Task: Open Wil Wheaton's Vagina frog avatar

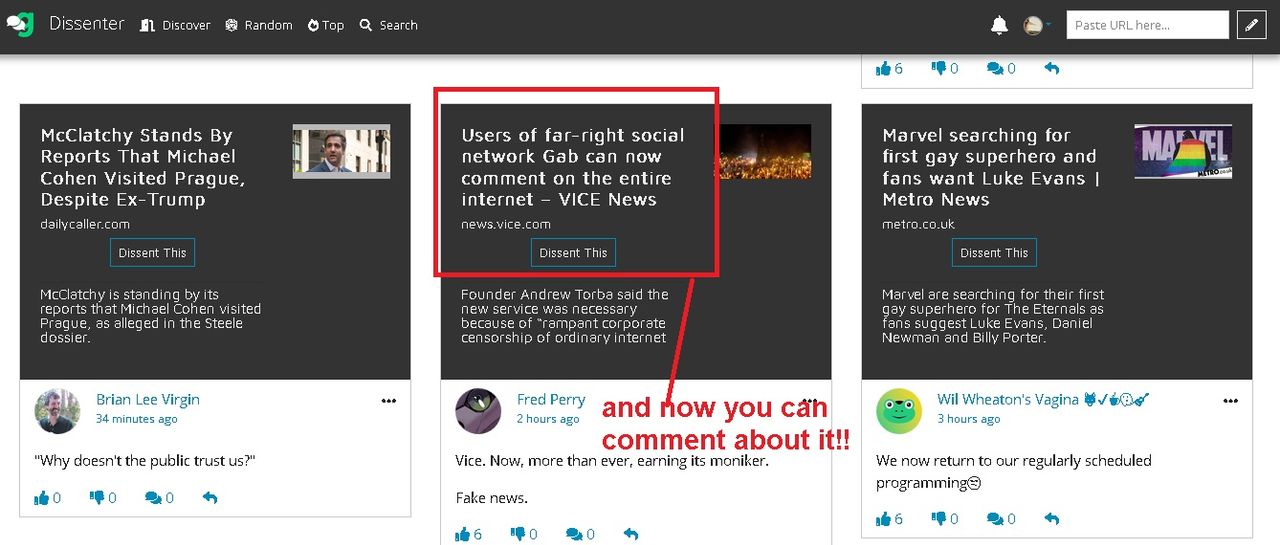Action: pyautogui.click(x=899, y=410)
